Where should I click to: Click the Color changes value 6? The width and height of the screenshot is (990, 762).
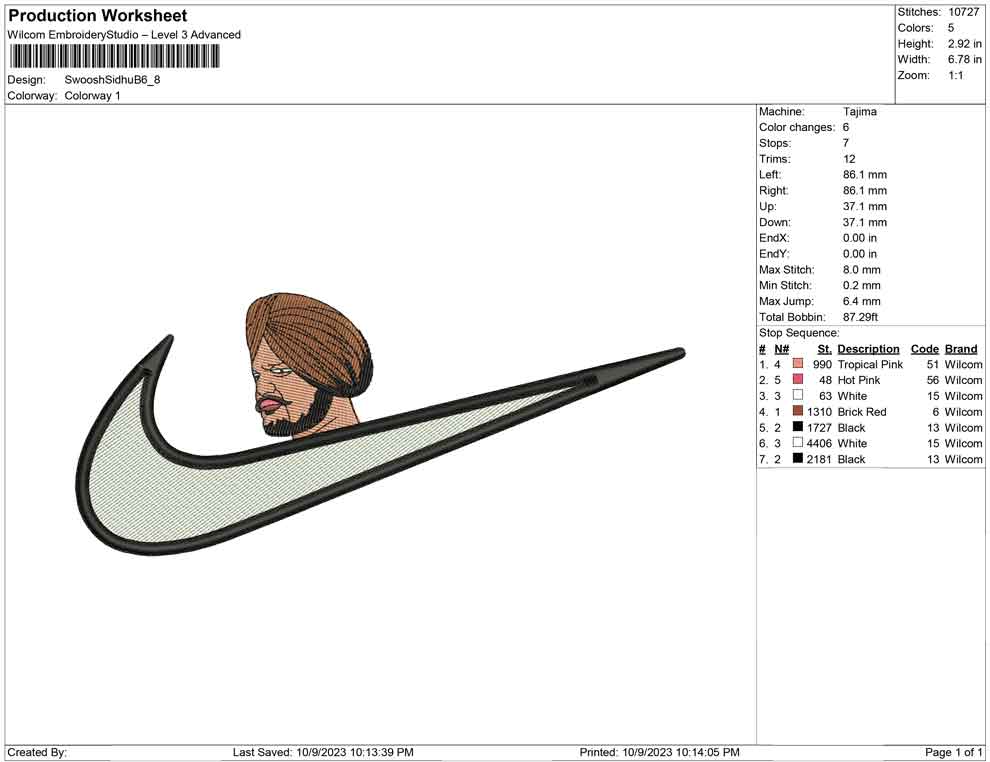(x=846, y=128)
